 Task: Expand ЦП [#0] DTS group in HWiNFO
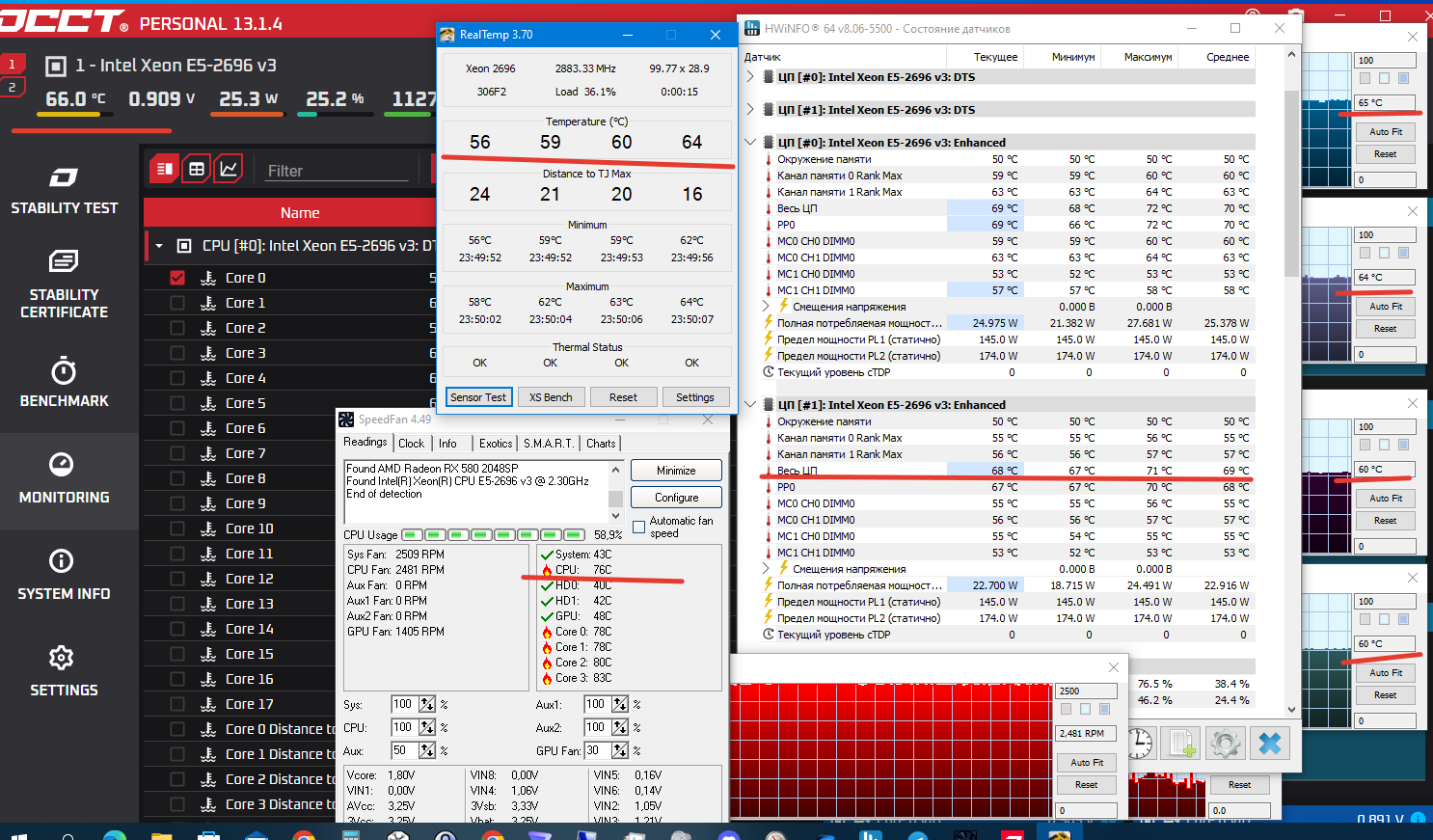coord(751,76)
